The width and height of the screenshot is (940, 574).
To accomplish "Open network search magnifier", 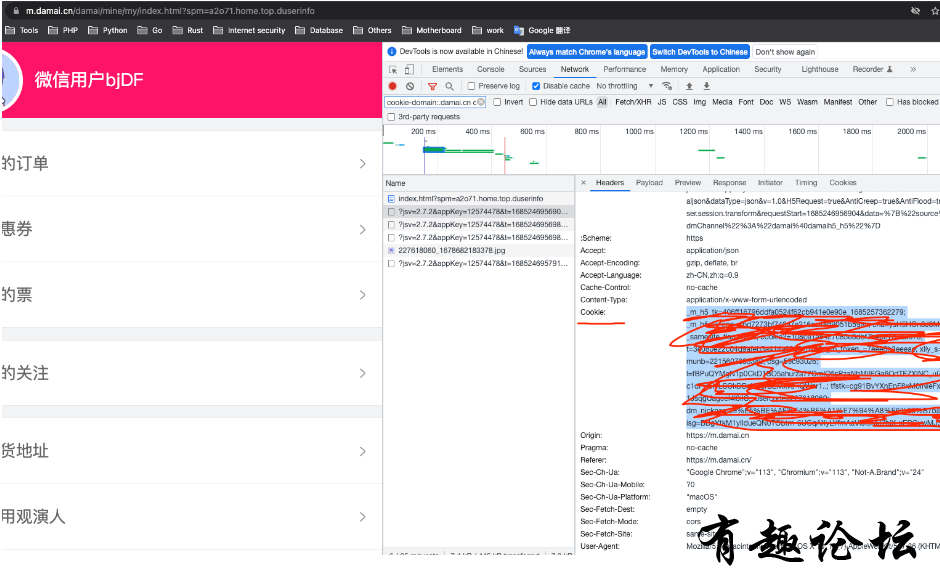I will (x=449, y=86).
